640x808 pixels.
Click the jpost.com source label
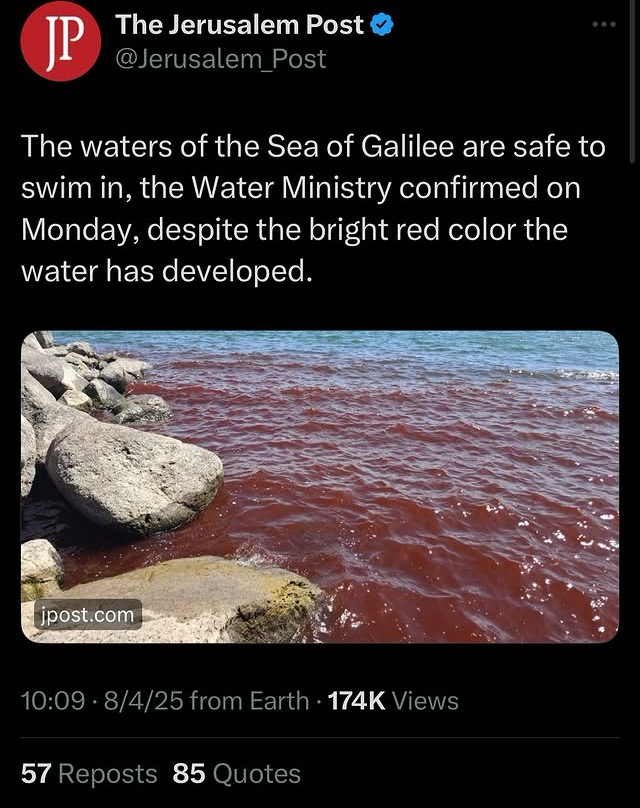[x=88, y=615]
